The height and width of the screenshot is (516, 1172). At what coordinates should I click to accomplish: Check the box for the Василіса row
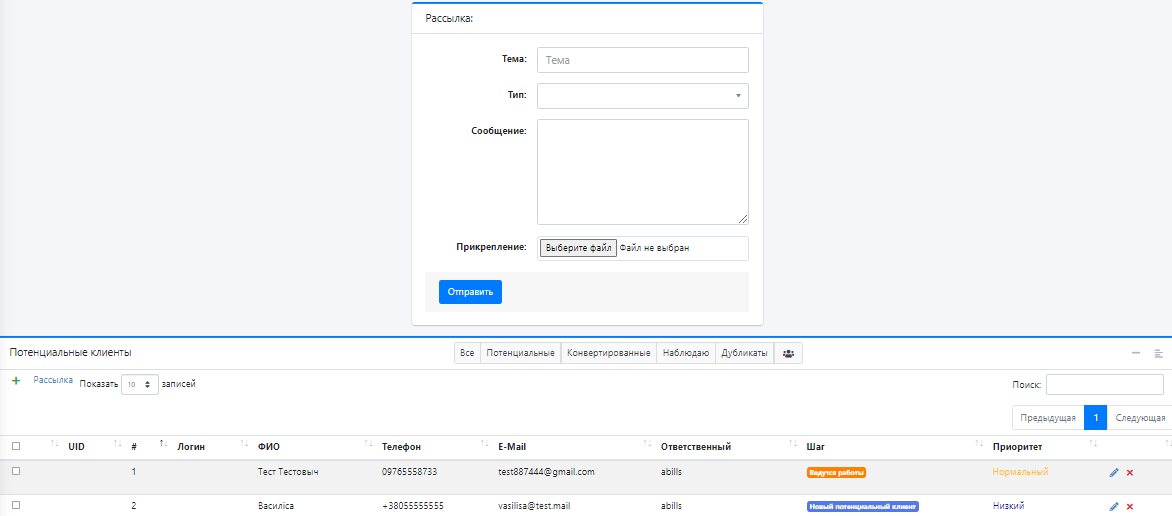coord(16,505)
